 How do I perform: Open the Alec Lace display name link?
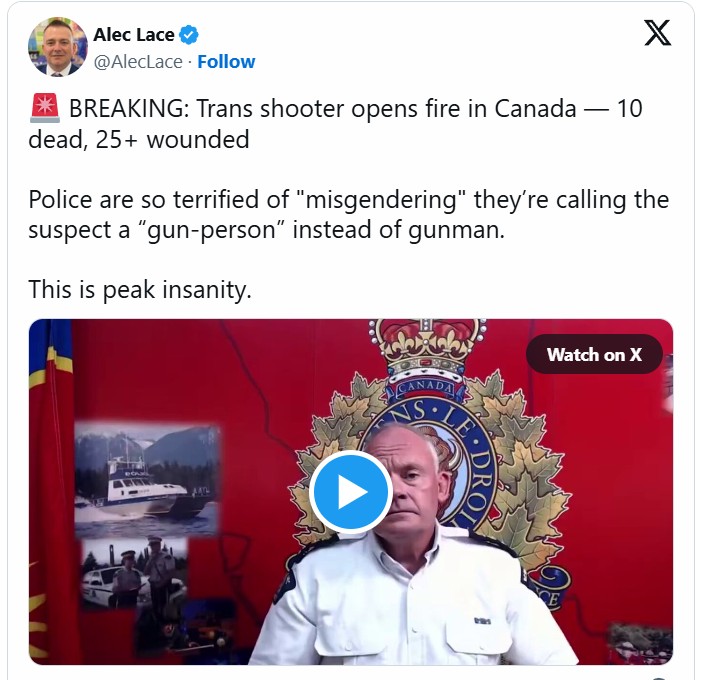134,35
